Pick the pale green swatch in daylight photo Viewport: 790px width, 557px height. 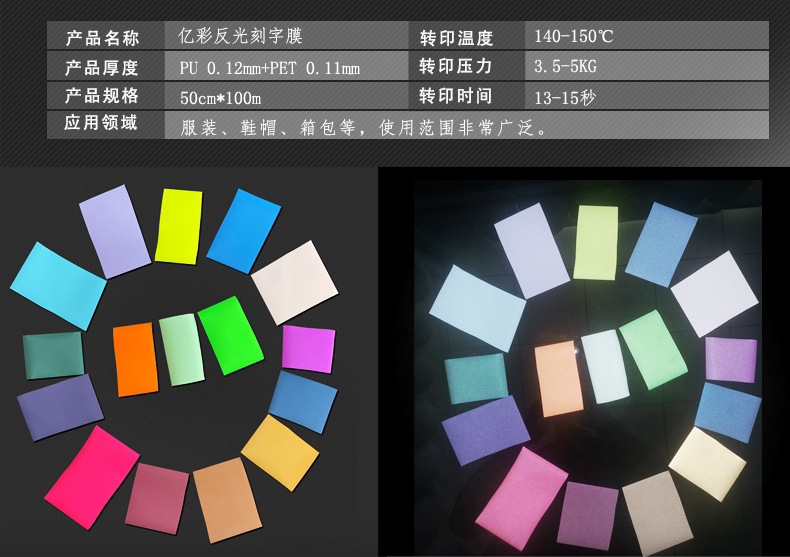(182, 350)
